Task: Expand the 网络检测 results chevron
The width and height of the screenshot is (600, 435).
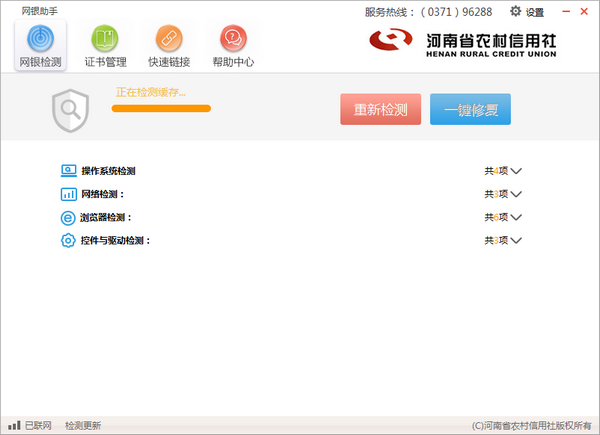Action: point(516,194)
